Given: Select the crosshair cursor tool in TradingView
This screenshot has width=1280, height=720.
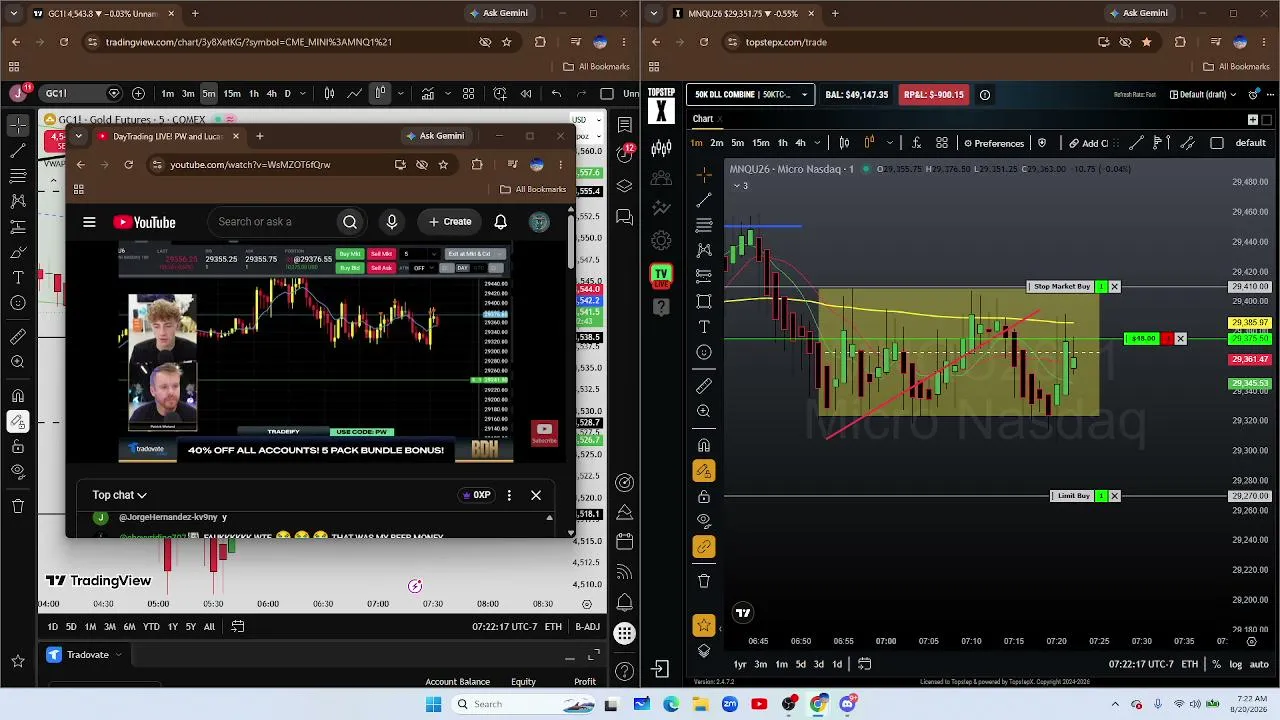Looking at the screenshot, I should (x=18, y=126).
